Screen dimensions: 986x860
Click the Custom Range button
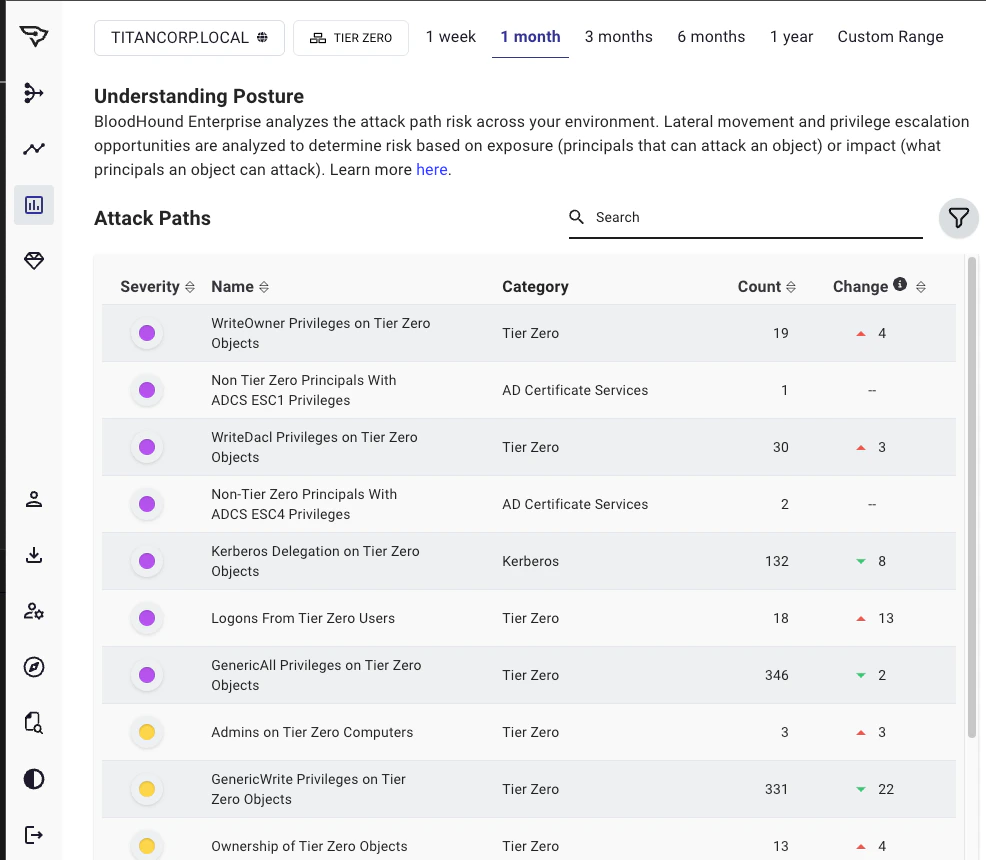tap(890, 37)
